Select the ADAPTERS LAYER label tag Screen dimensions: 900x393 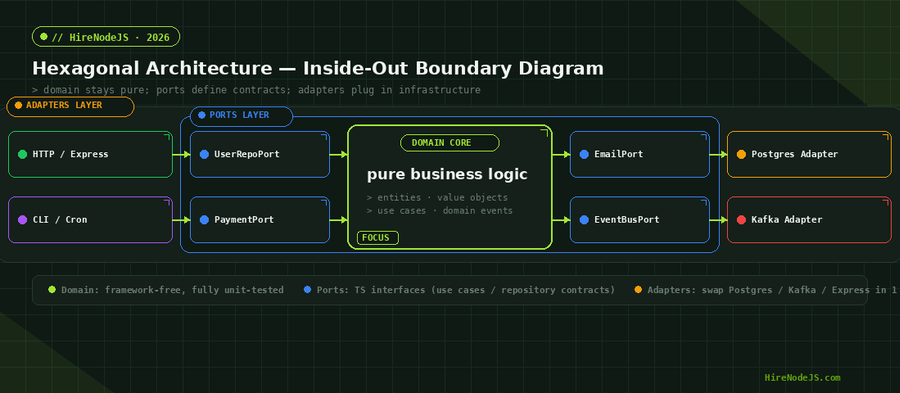point(70,106)
